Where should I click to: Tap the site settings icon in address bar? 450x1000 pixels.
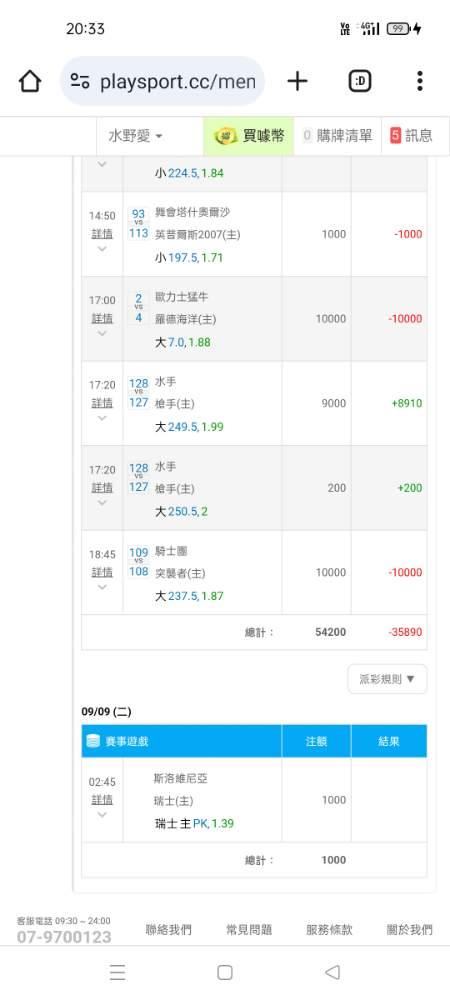click(x=80, y=81)
